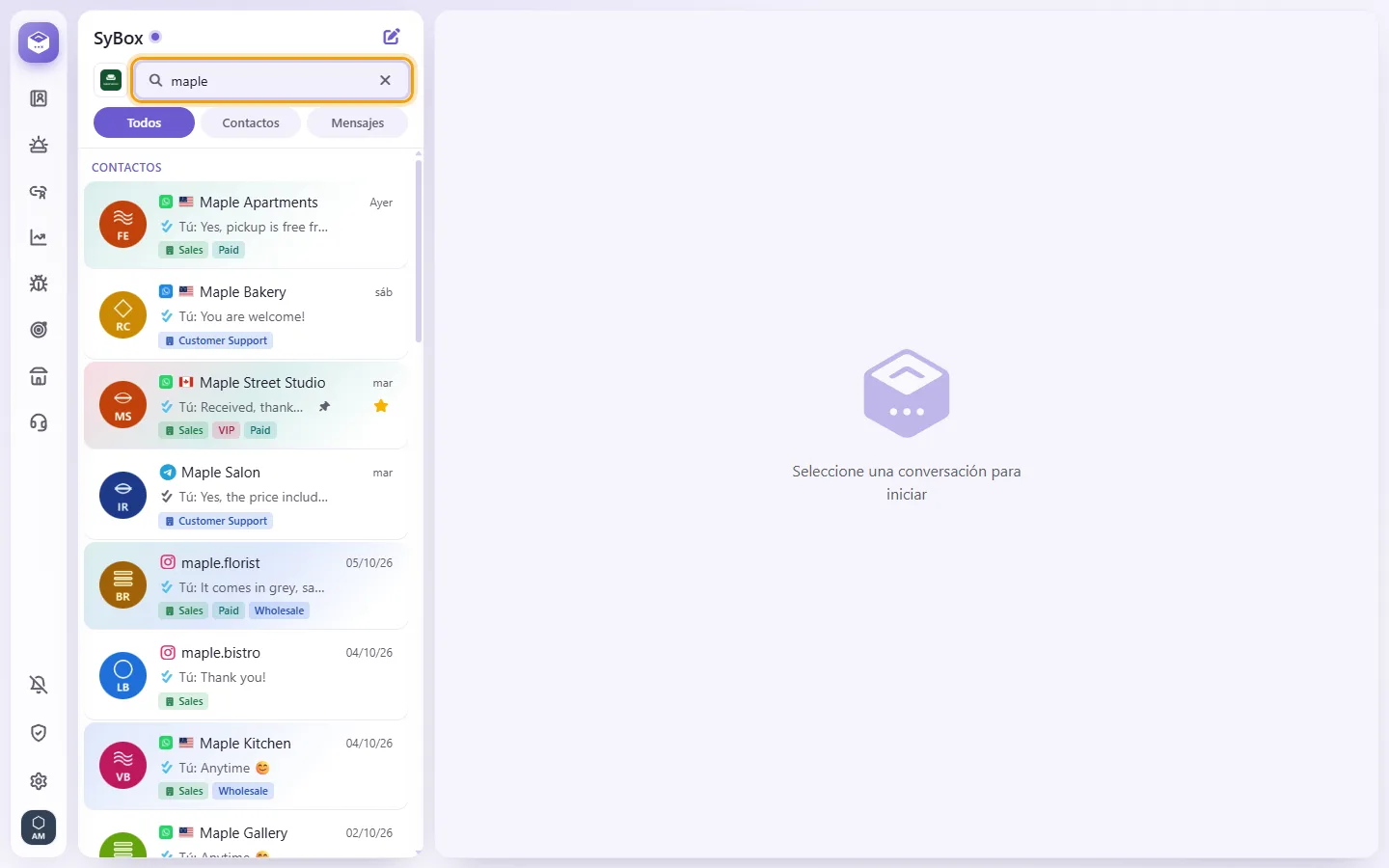Toggle the star on Maple Street Studio
The image size is (1389, 868).
coord(381,406)
